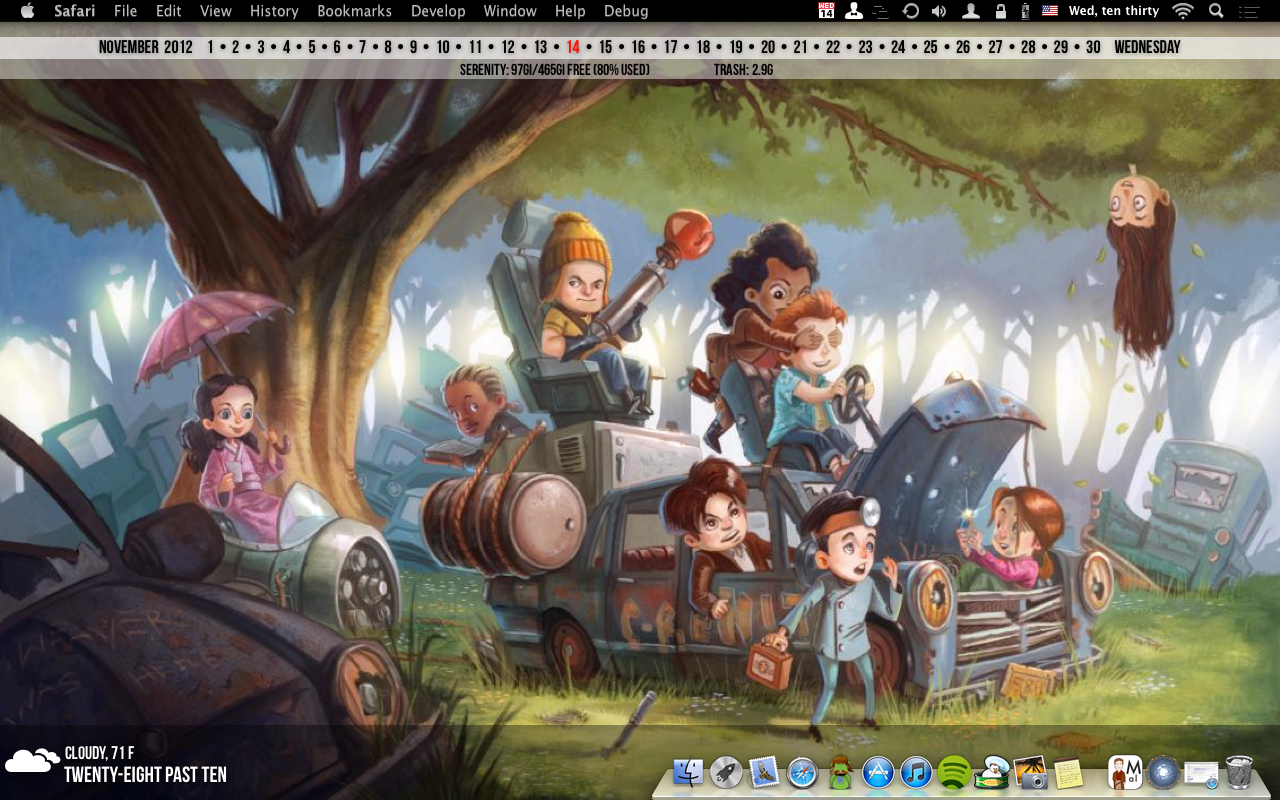Click the 'Wed, ten thirty' clock
This screenshot has width=1280, height=800.
click(1114, 11)
